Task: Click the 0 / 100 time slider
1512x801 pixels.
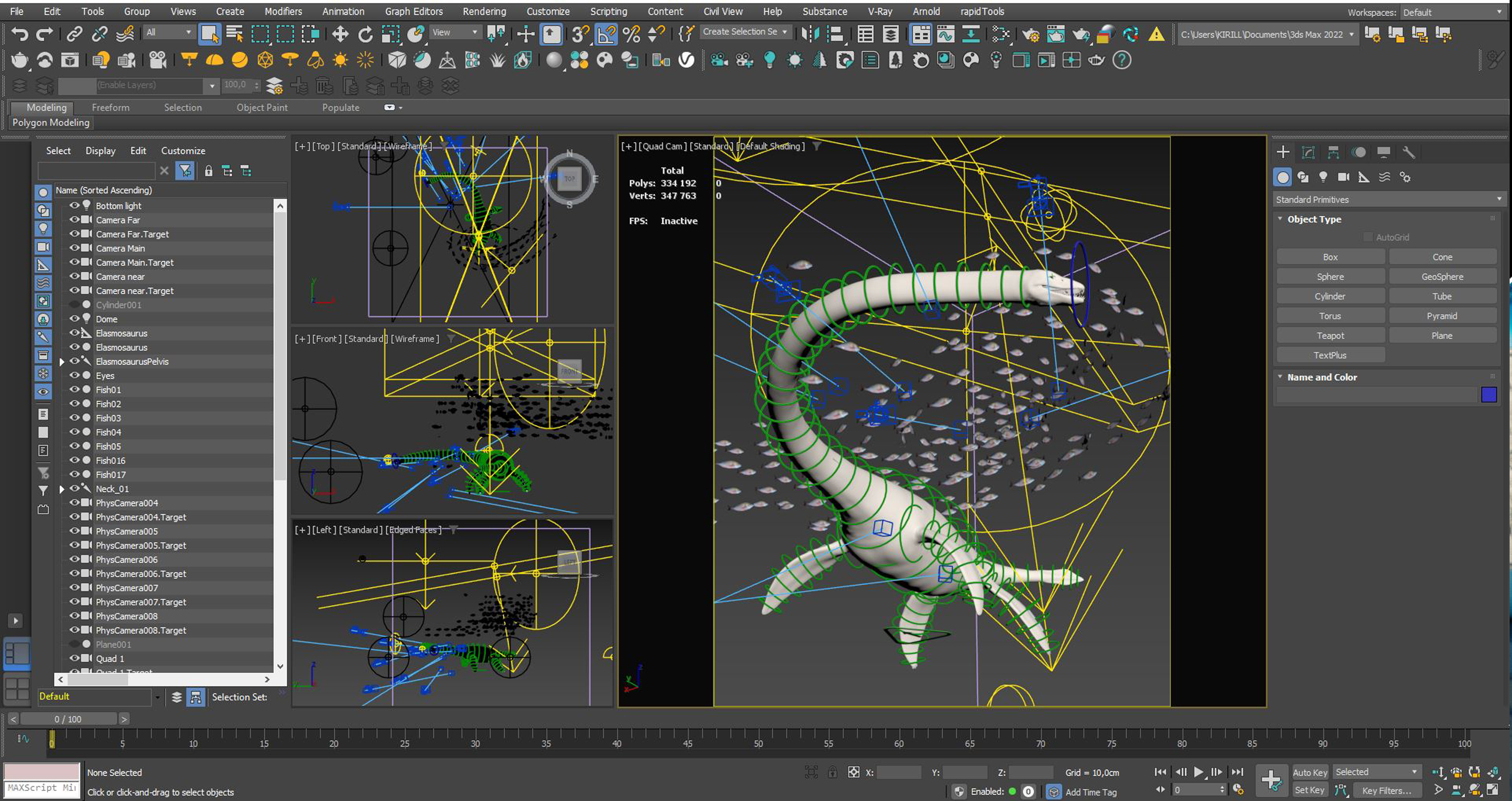Action: [x=68, y=719]
